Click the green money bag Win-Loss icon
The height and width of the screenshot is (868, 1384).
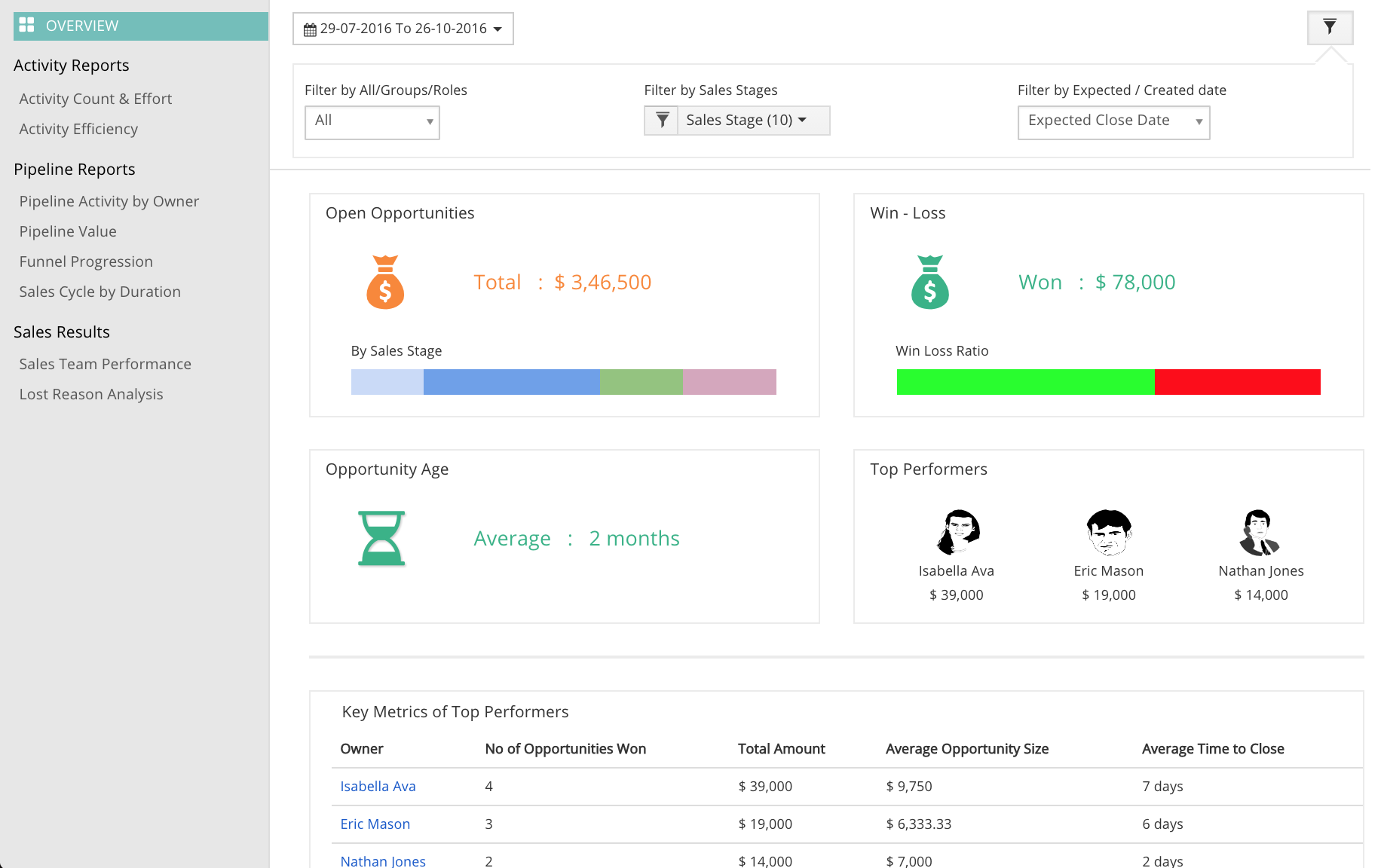pyautogui.click(x=929, y=283)
